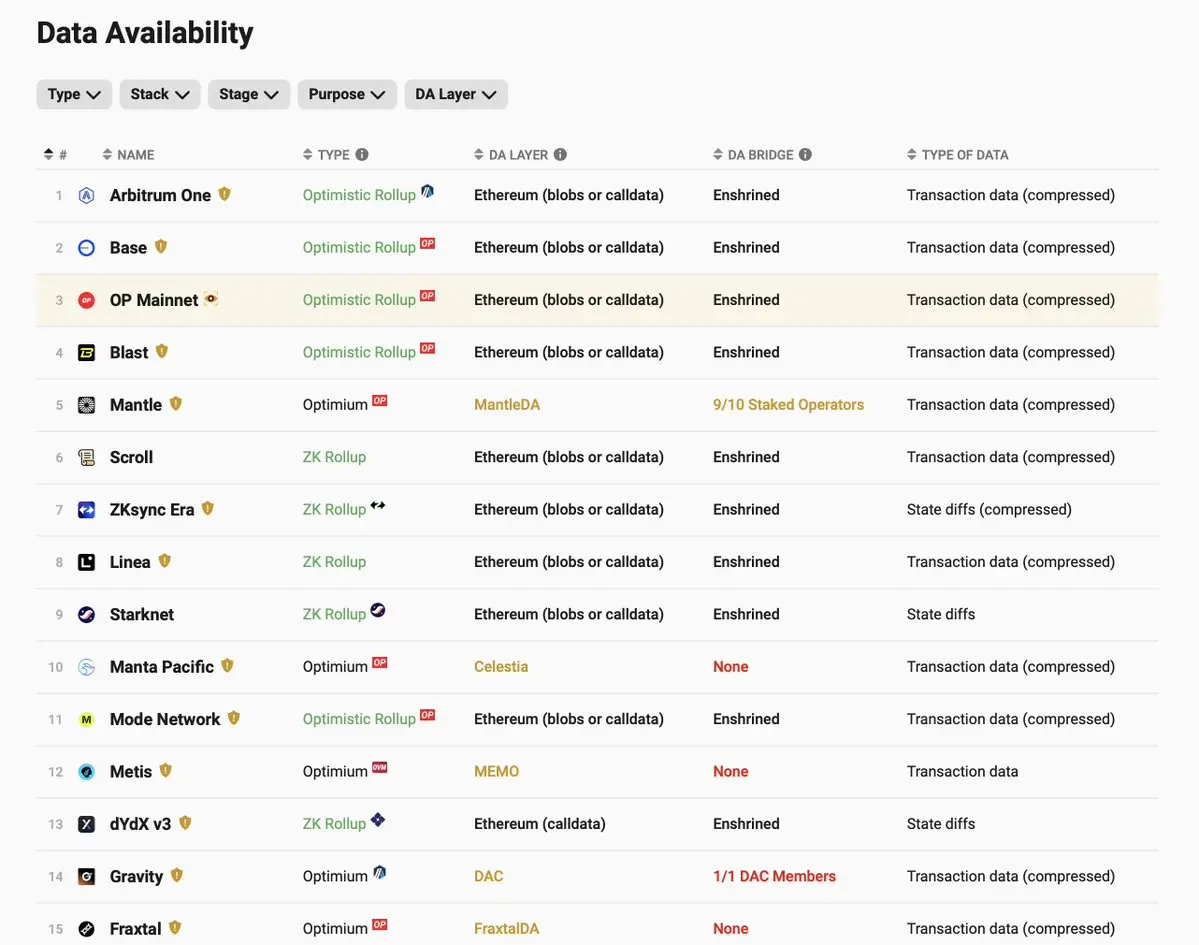This screenshot has height=945, width=1199.
Task: Click the MEMO DA layer cell
Action: coord(496,771)
